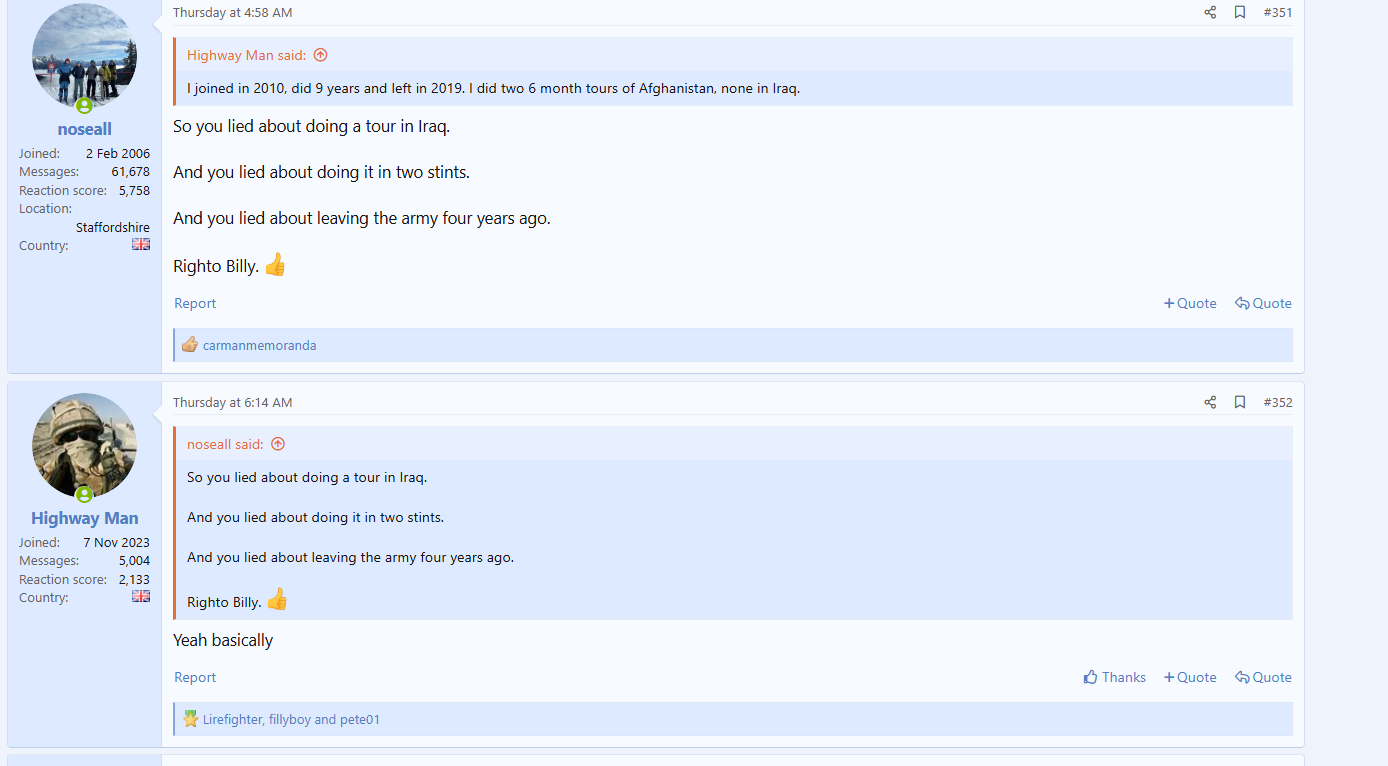
Task: Click share icon on post #352
Action: (x=1210, y=402)
